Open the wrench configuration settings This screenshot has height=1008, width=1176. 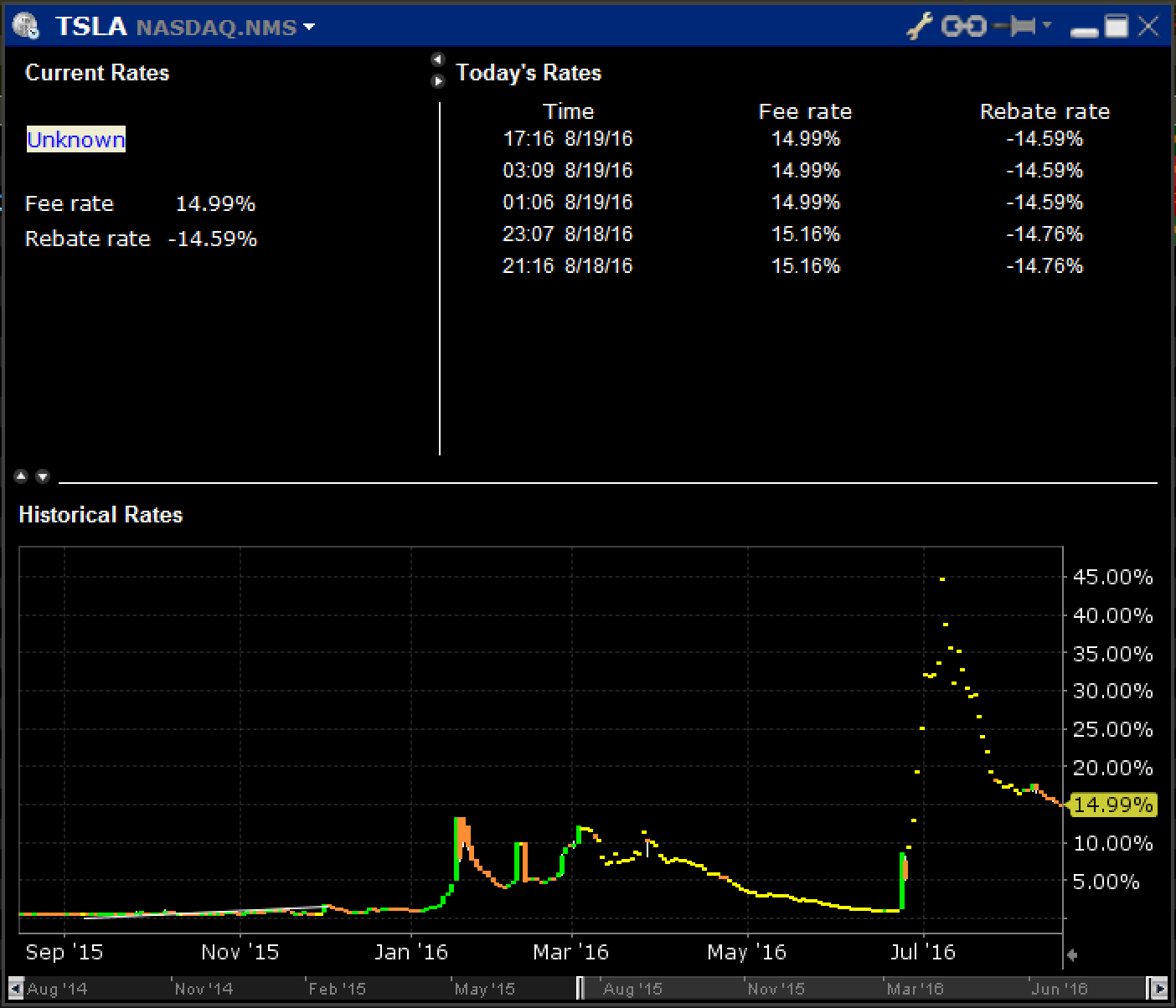919,27
